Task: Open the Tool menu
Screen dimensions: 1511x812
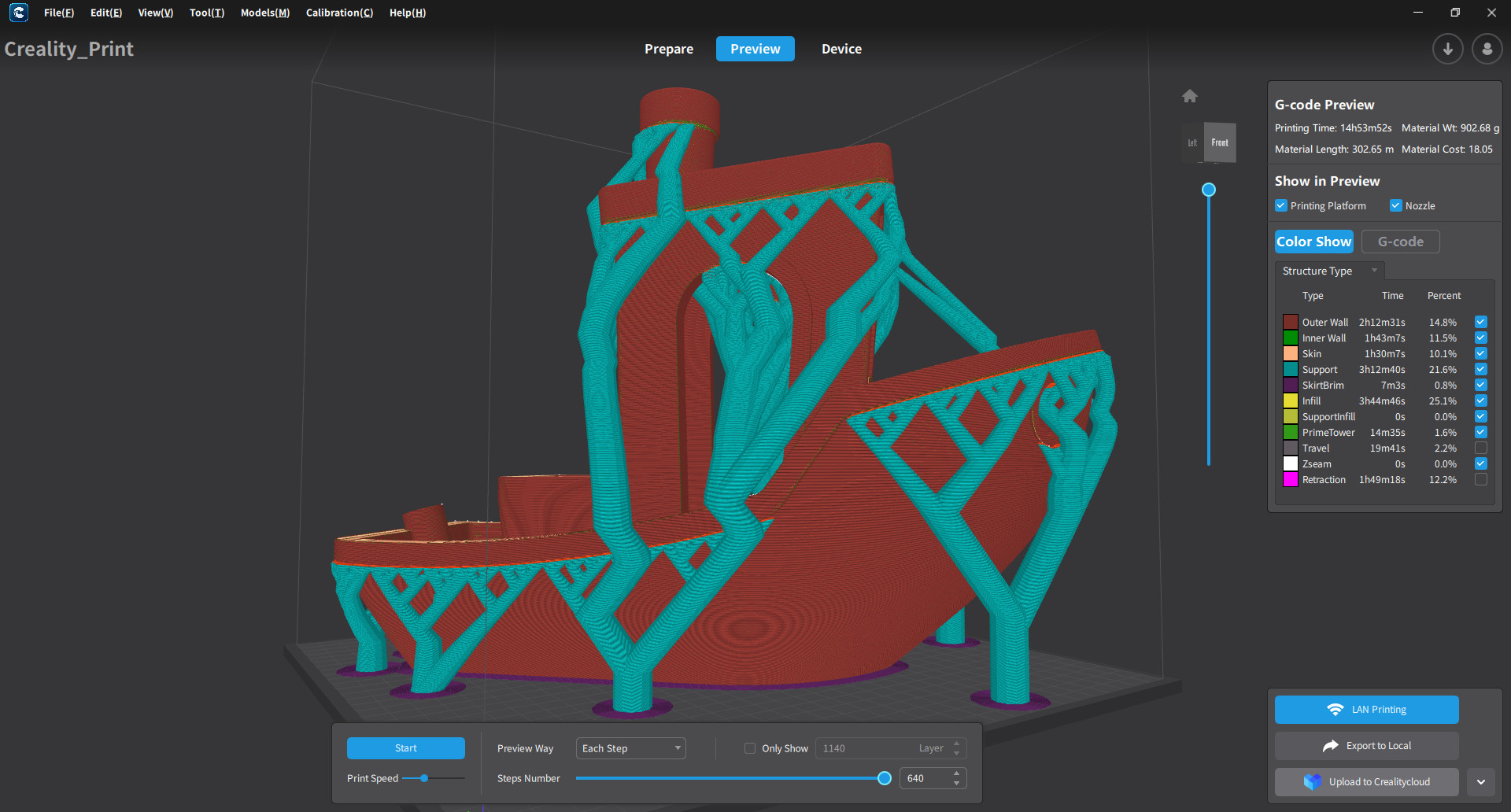Action: click(207, 13)
